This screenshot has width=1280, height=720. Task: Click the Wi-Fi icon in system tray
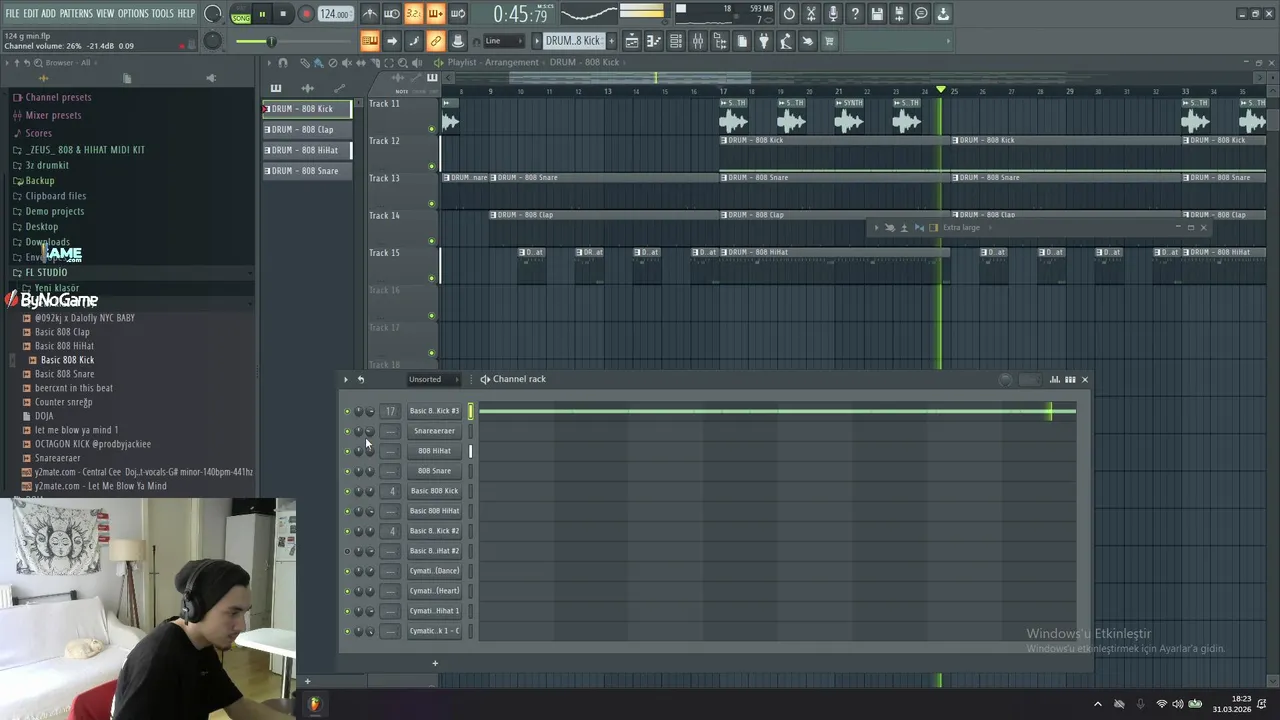coord(1162,704)
